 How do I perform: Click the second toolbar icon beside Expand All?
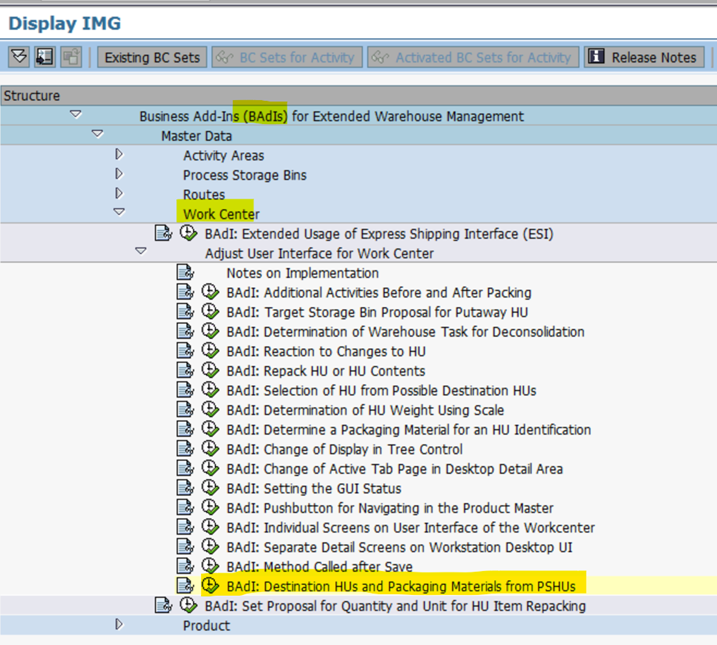click(x=44, y=57)
